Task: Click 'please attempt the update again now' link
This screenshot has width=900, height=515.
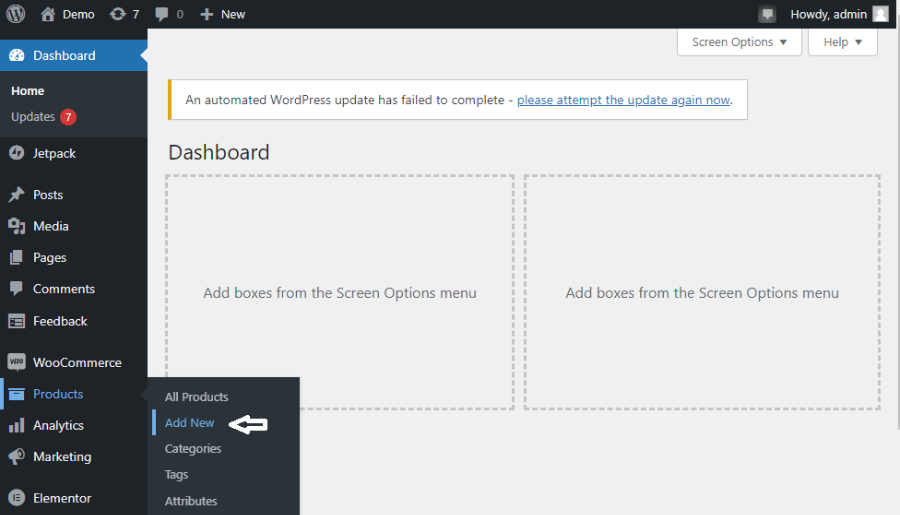Action: click(x=623, y=100)
